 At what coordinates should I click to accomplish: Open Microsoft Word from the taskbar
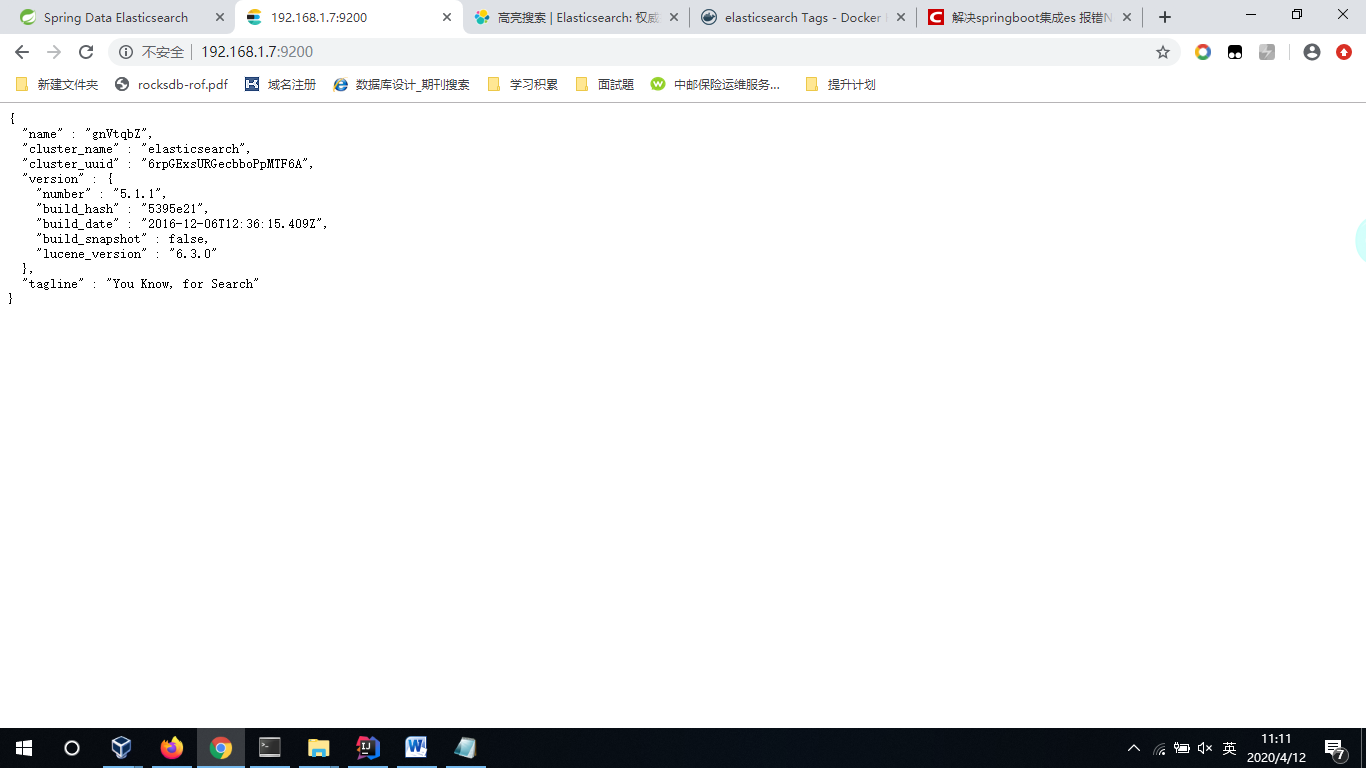pyautogui.click(x=416, y=747)
